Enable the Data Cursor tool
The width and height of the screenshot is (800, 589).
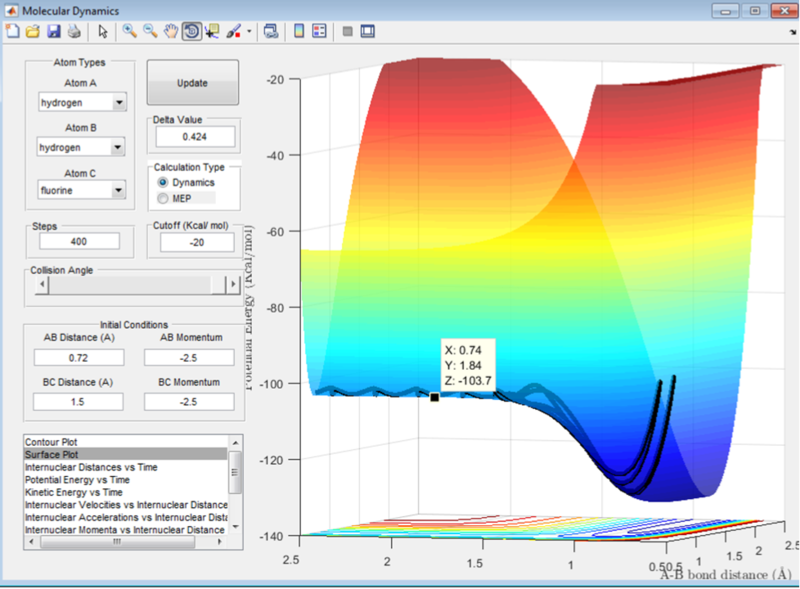tap(211, 31)
